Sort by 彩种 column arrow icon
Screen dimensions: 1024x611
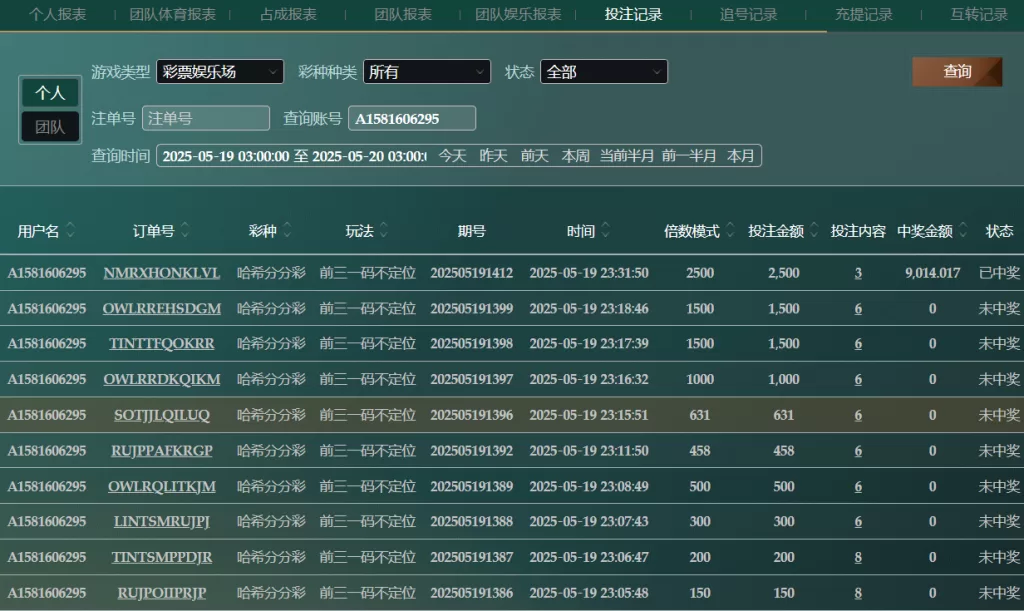click(x=288, y=231)
